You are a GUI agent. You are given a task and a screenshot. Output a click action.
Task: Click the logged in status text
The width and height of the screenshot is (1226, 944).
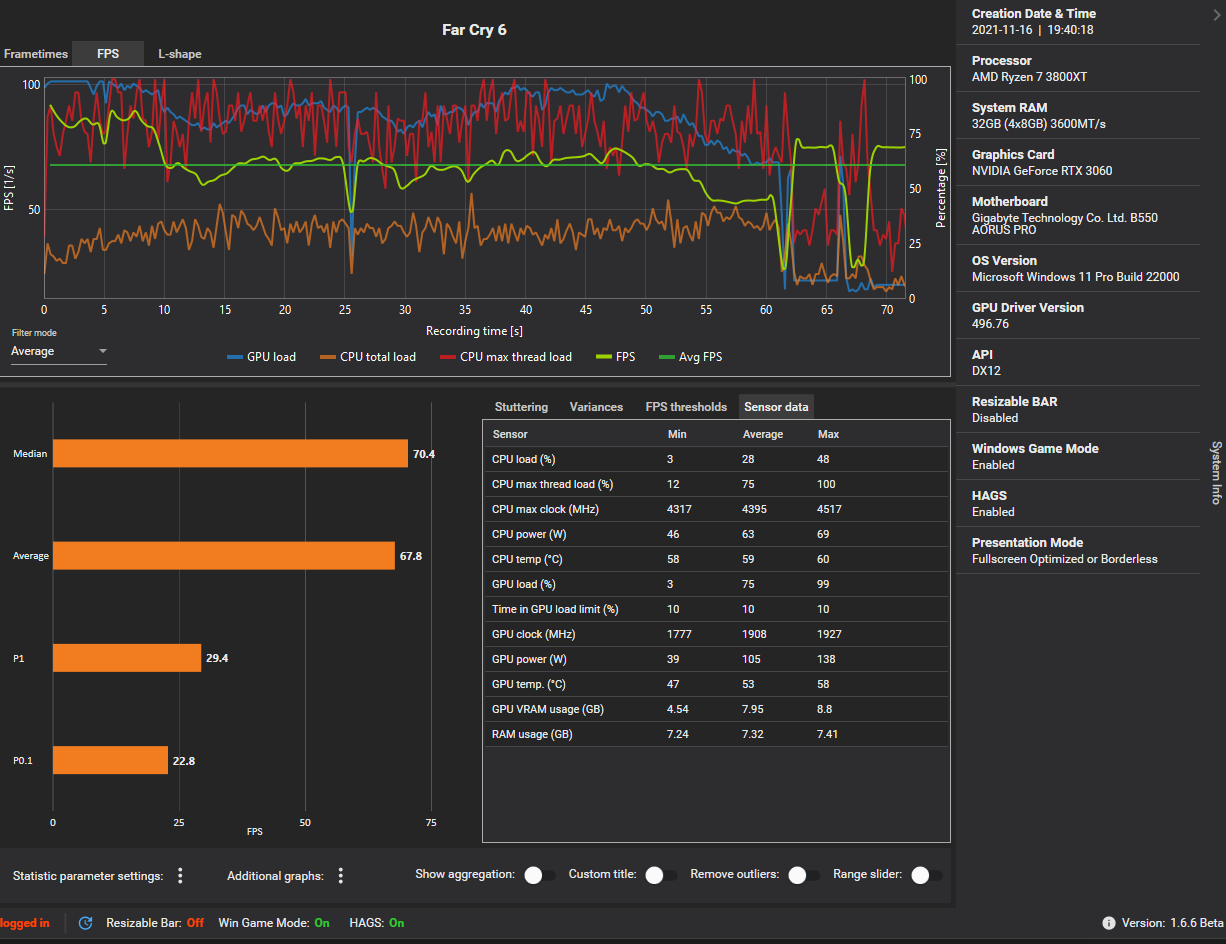pyautogui.click(x=24, y=923)
